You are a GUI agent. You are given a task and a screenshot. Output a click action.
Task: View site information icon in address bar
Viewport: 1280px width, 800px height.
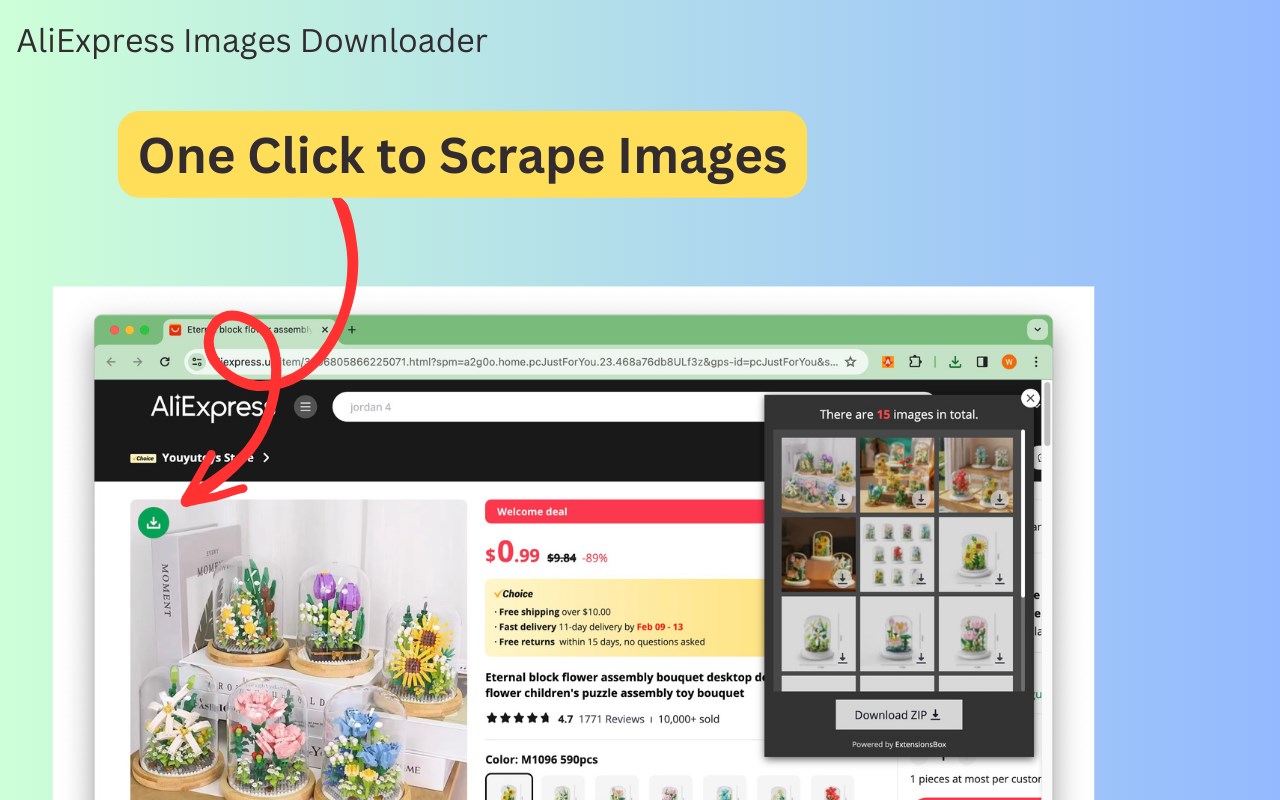click(197, 361)
